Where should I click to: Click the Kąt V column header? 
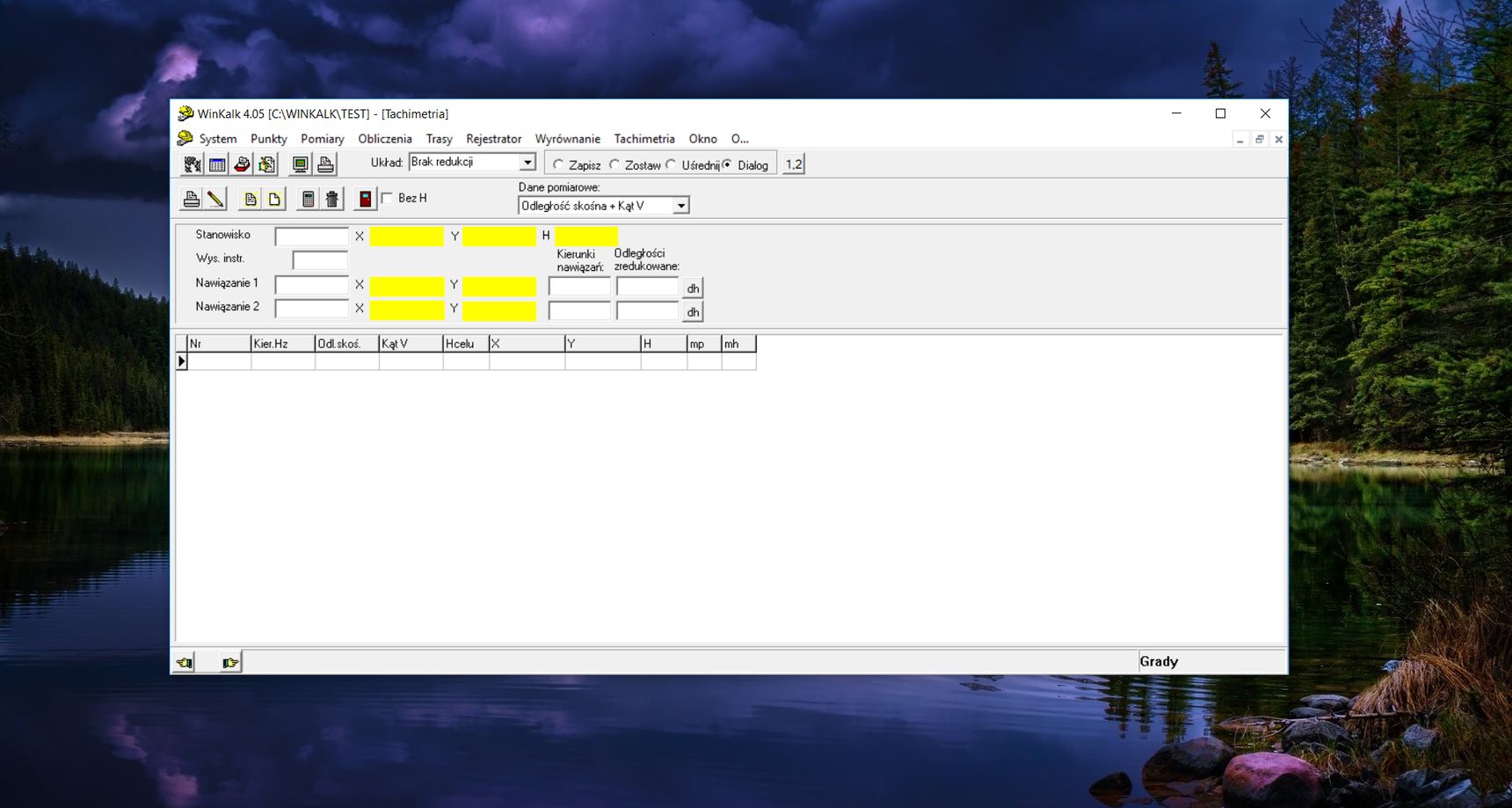point(411,344)
